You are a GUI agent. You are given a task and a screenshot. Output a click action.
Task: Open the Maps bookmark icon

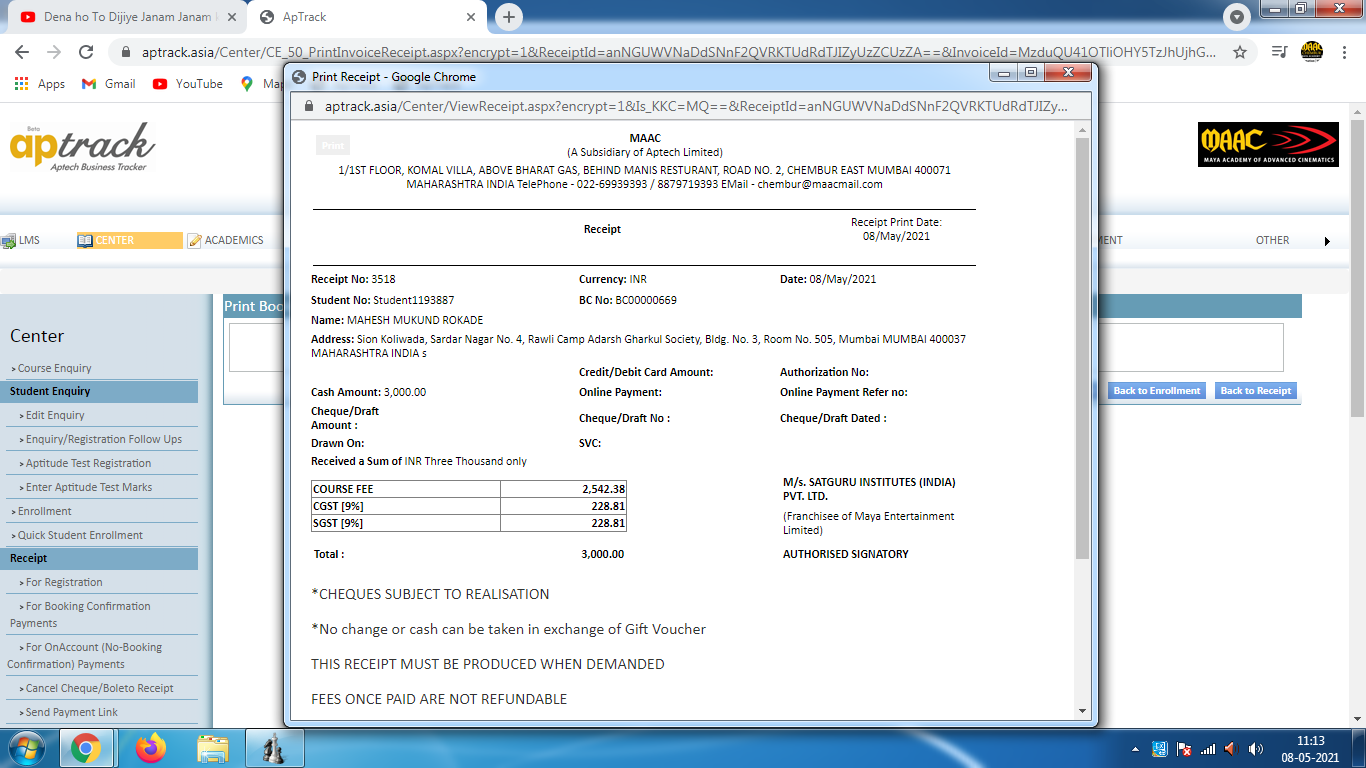(x=247, y=84)
